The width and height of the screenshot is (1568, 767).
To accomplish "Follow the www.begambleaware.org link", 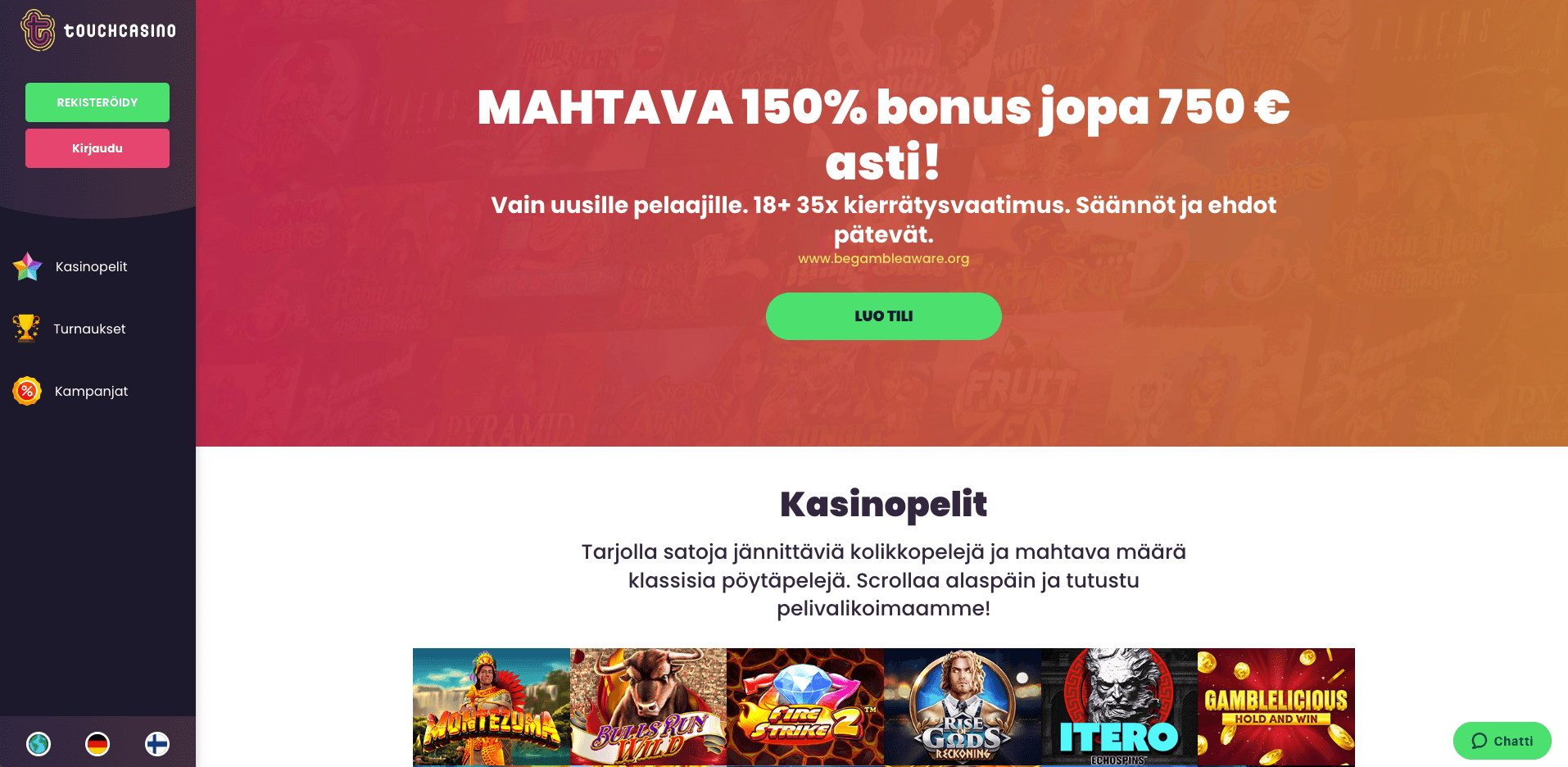I will (883, 259).
